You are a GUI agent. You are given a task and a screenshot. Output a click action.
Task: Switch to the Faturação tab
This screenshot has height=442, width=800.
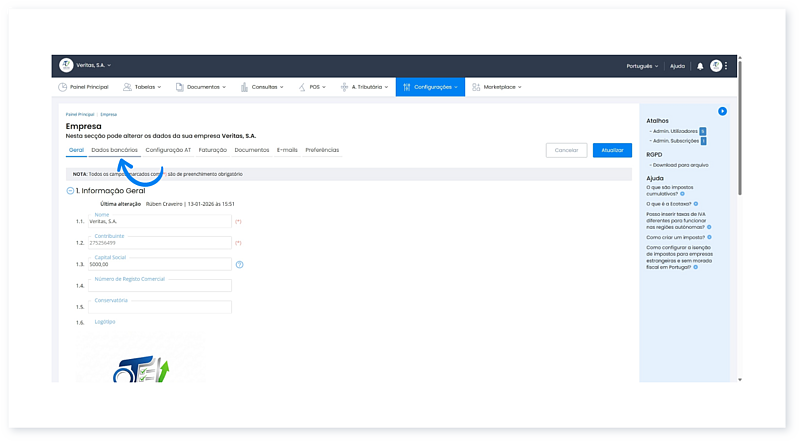pyautogui.click(x=212, y=150)
